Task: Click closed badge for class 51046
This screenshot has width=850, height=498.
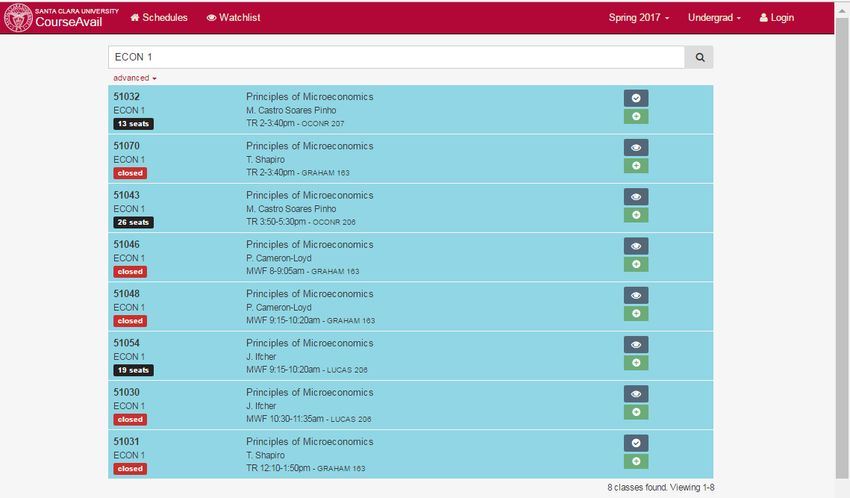Action: click(x=130, y=271)
